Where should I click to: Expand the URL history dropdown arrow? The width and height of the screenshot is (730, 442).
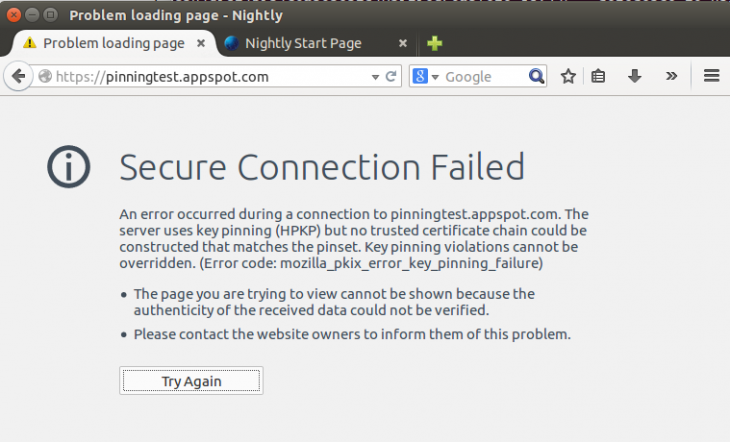pyautogui.click(x=375, y=76)
